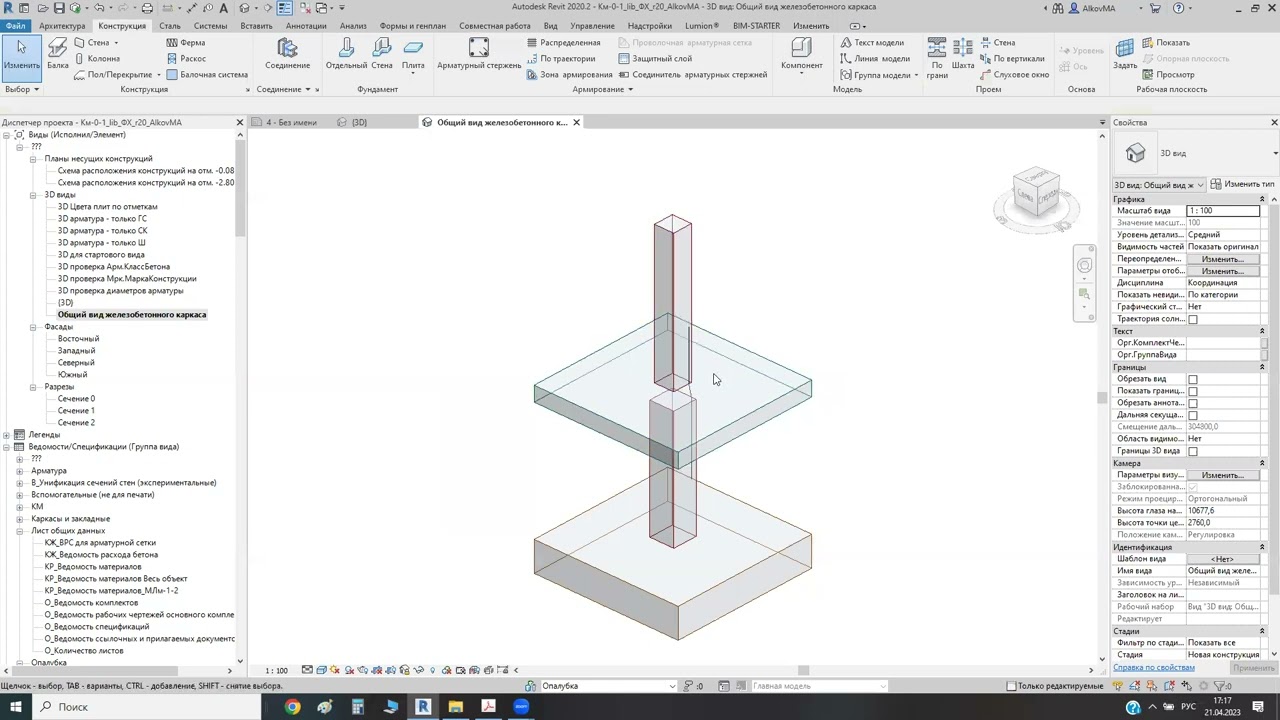Select the Балочная система tool

pos(207,74)
